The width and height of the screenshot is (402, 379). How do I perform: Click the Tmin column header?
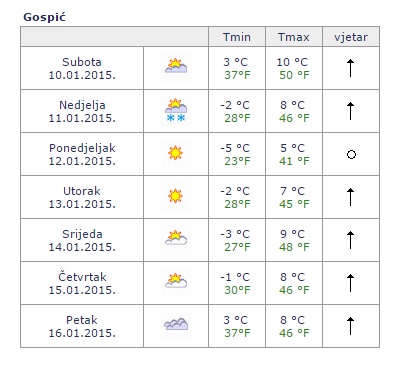(x=237, y=37)
